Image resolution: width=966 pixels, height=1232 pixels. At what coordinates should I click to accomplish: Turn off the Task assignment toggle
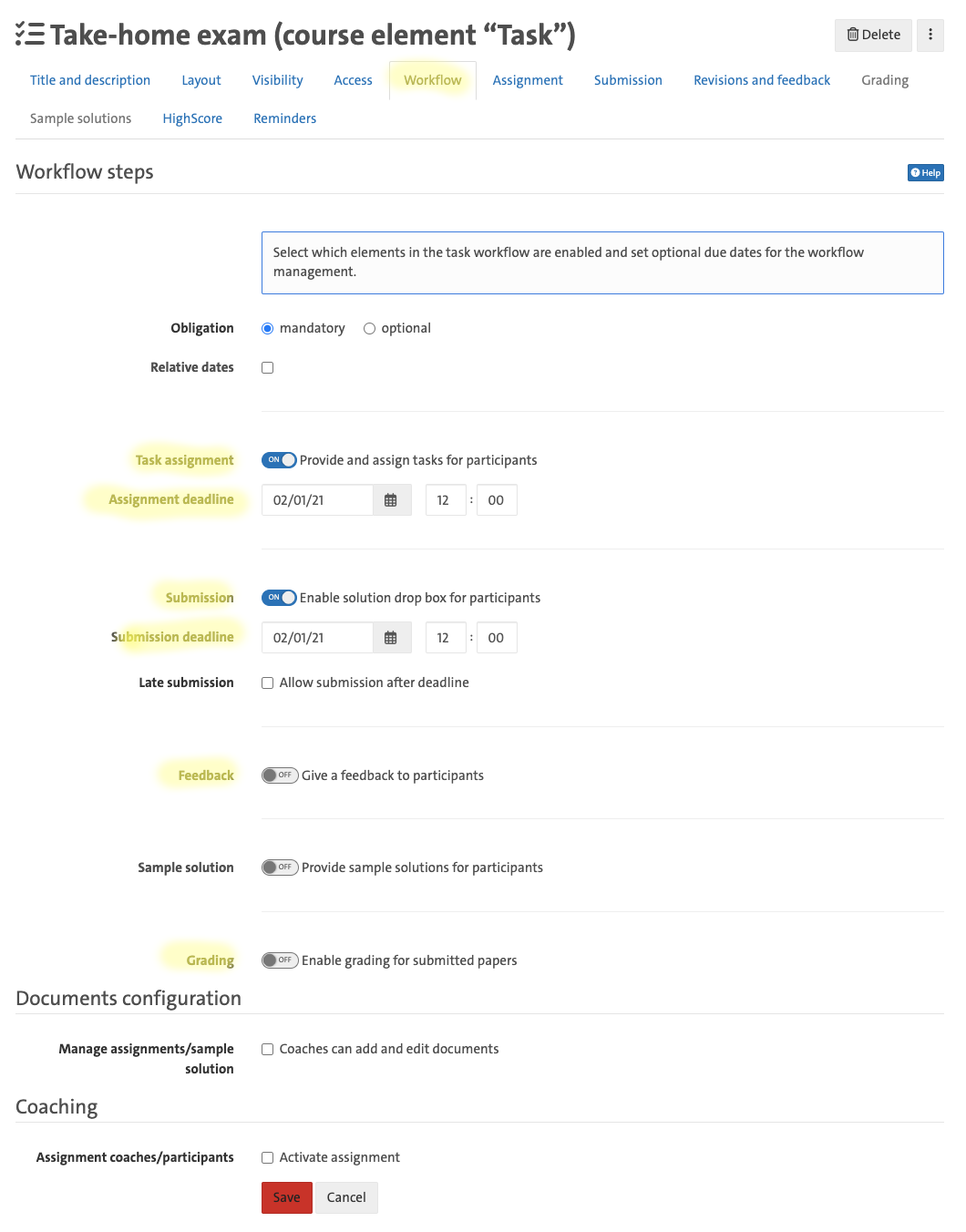coord(279,460)
